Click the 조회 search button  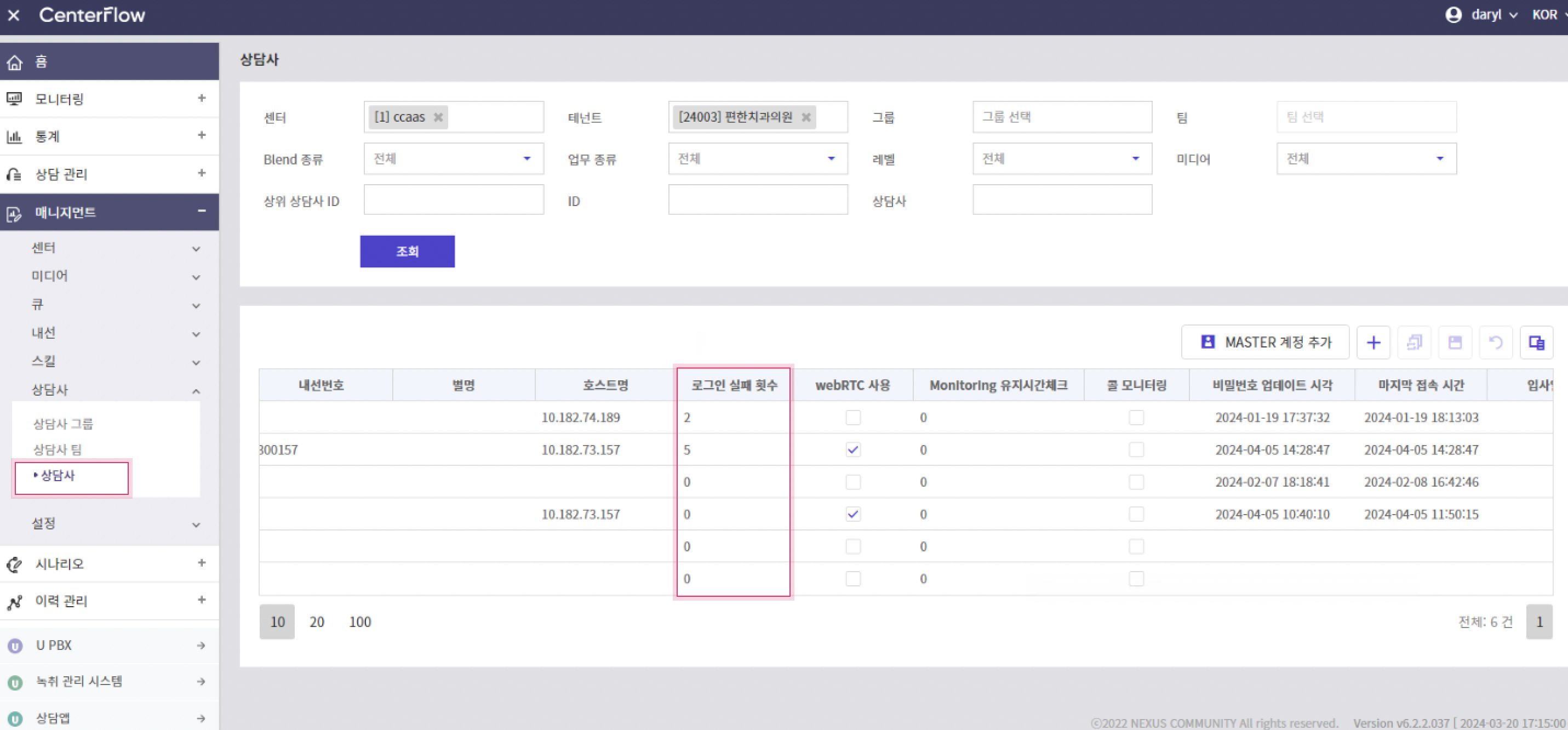(x=407, y=252)
